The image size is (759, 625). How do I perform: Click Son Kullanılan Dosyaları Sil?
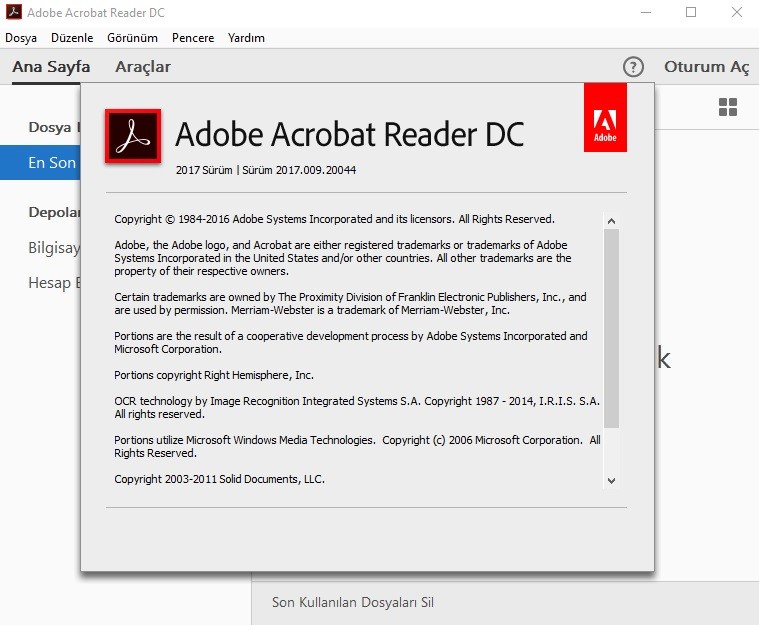click(352, 602)
